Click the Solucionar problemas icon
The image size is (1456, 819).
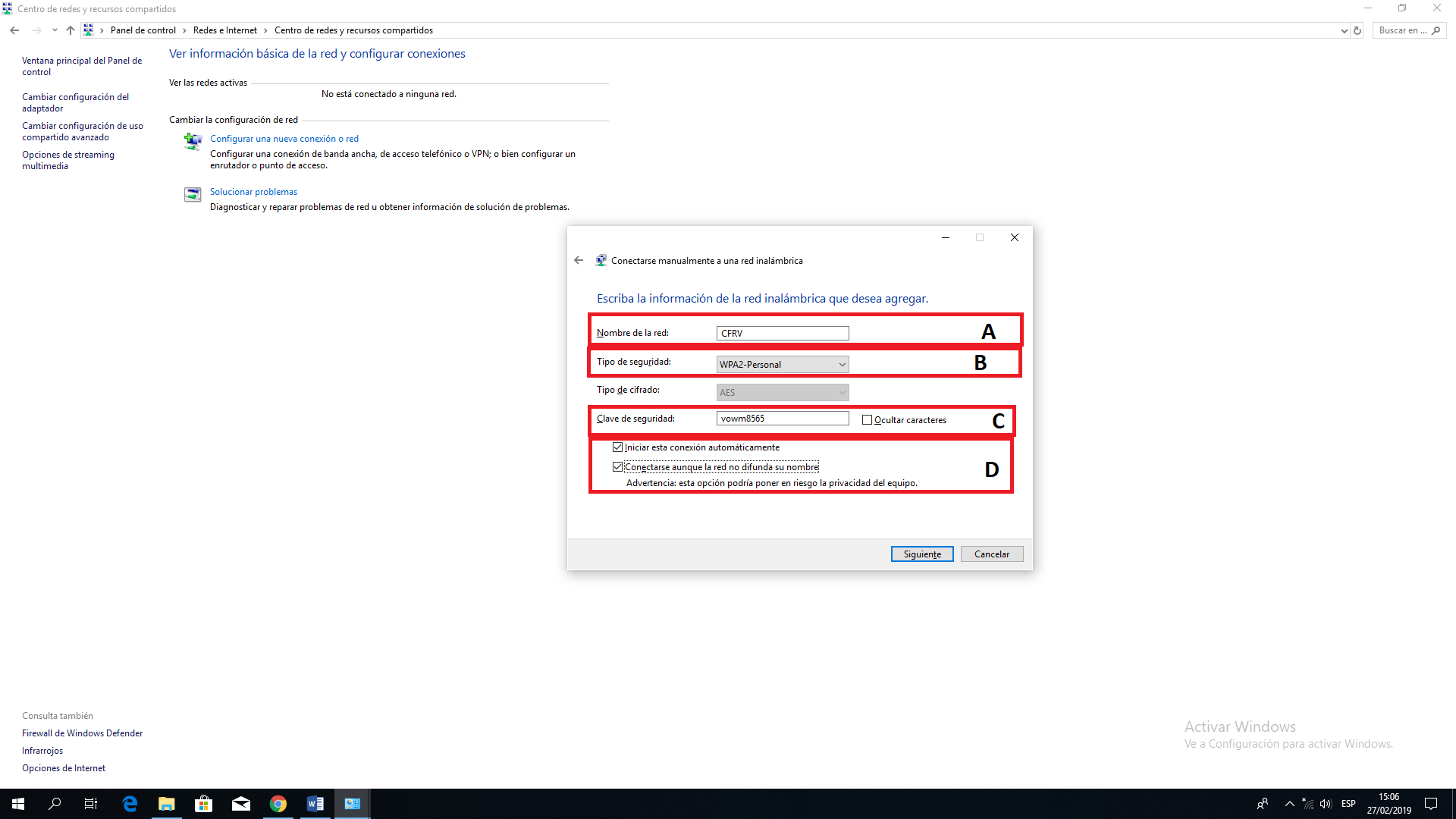193,195
